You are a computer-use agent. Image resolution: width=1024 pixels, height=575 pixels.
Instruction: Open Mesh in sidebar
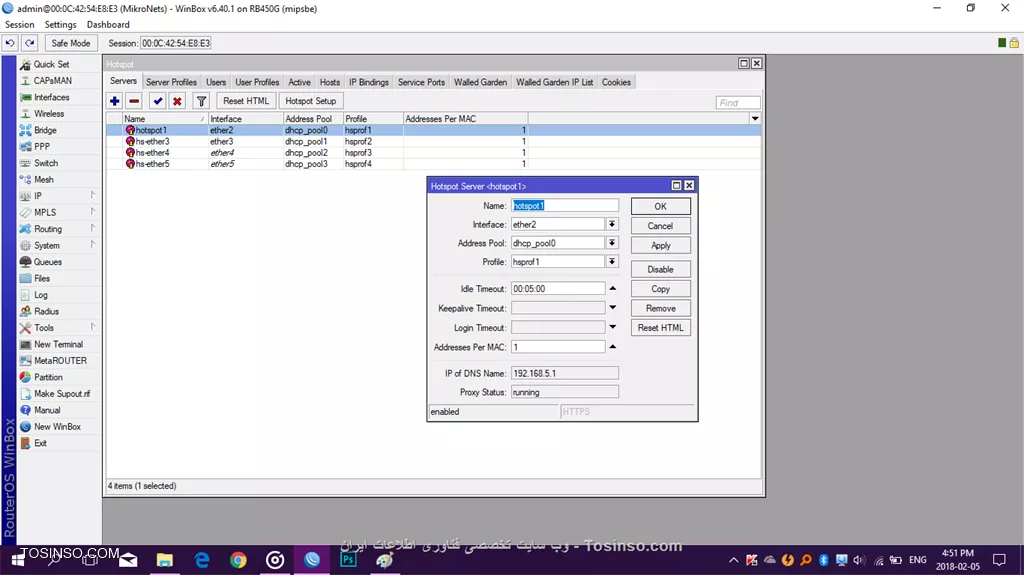coord(44,180)
